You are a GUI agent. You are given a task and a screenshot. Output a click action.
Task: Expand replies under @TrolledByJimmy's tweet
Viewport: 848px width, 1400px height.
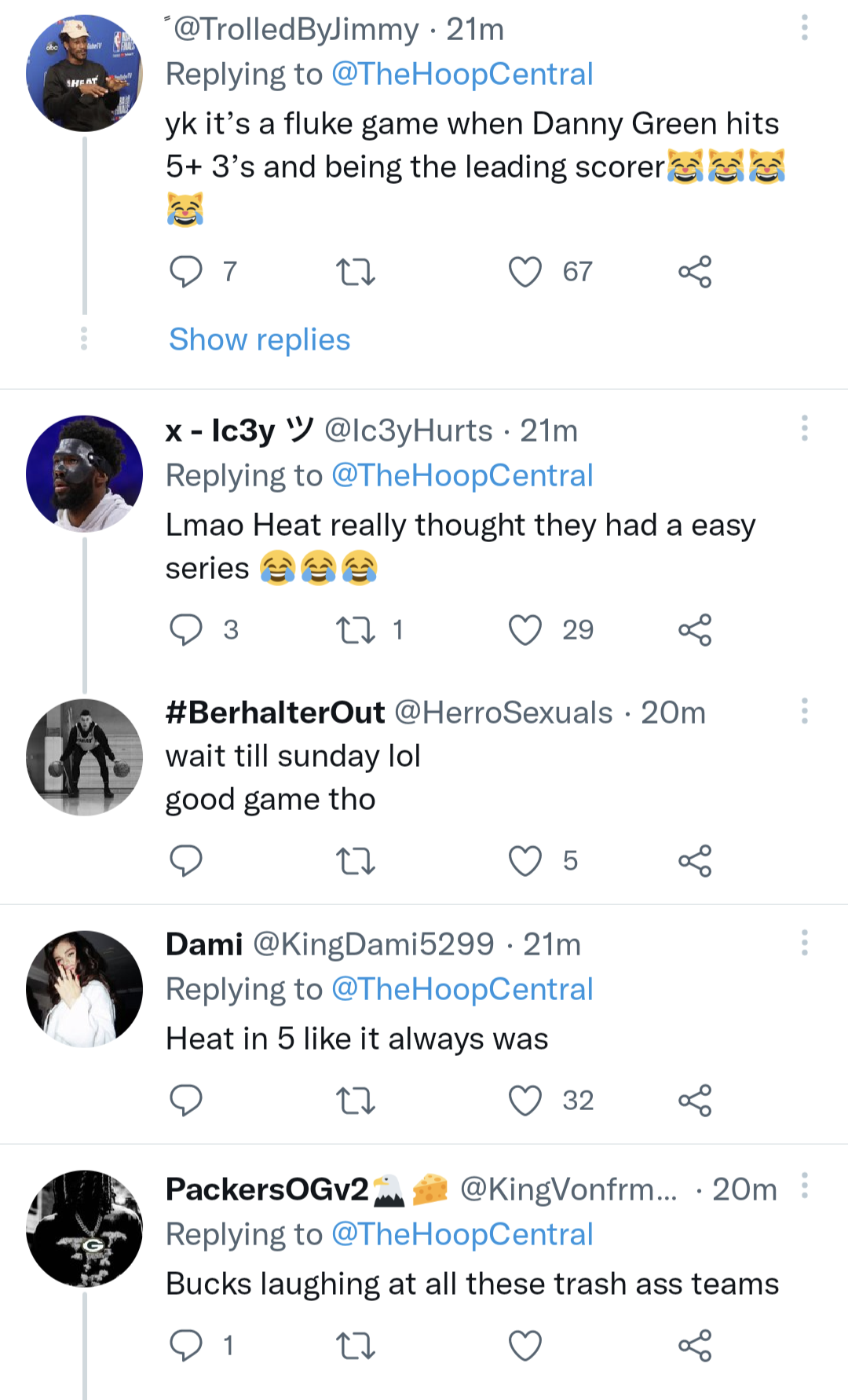258,339
